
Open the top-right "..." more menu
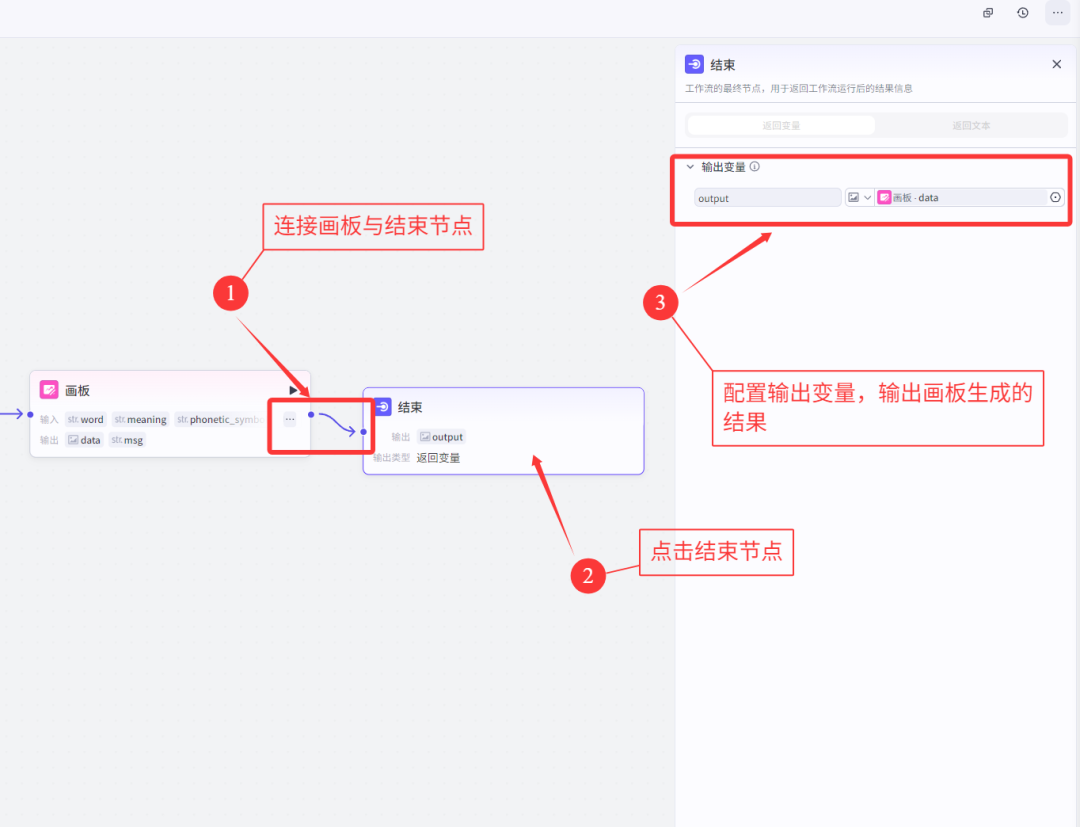(x=1057, y=13)
